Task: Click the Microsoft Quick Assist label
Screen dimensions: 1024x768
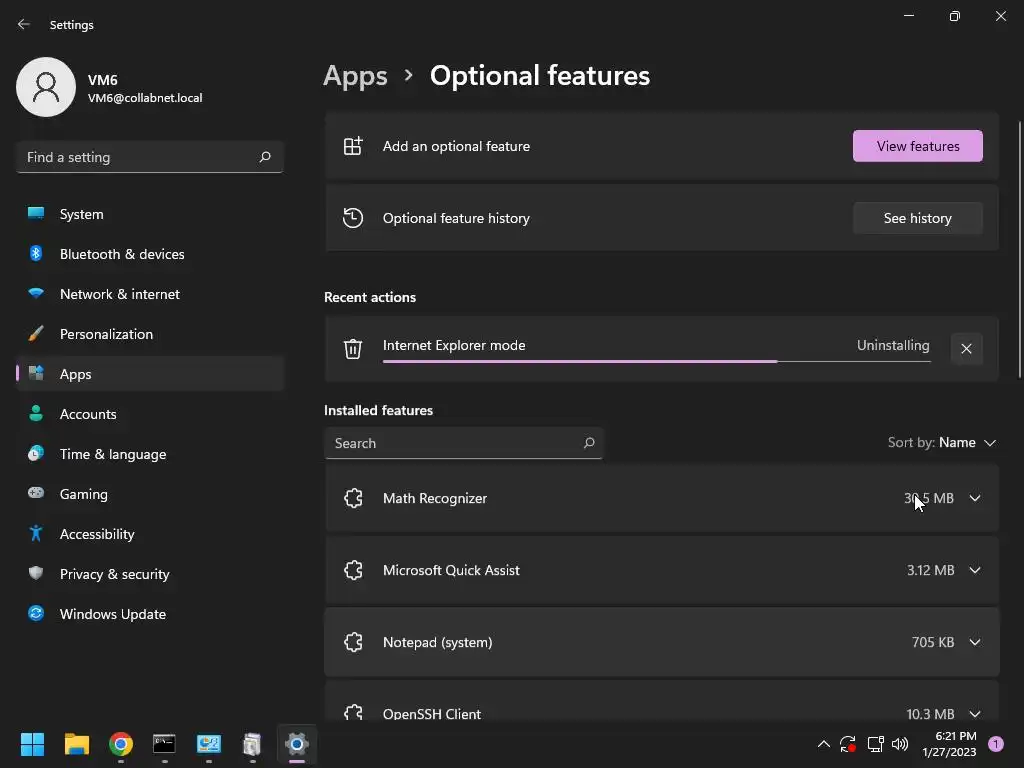Action: [451, 570]
